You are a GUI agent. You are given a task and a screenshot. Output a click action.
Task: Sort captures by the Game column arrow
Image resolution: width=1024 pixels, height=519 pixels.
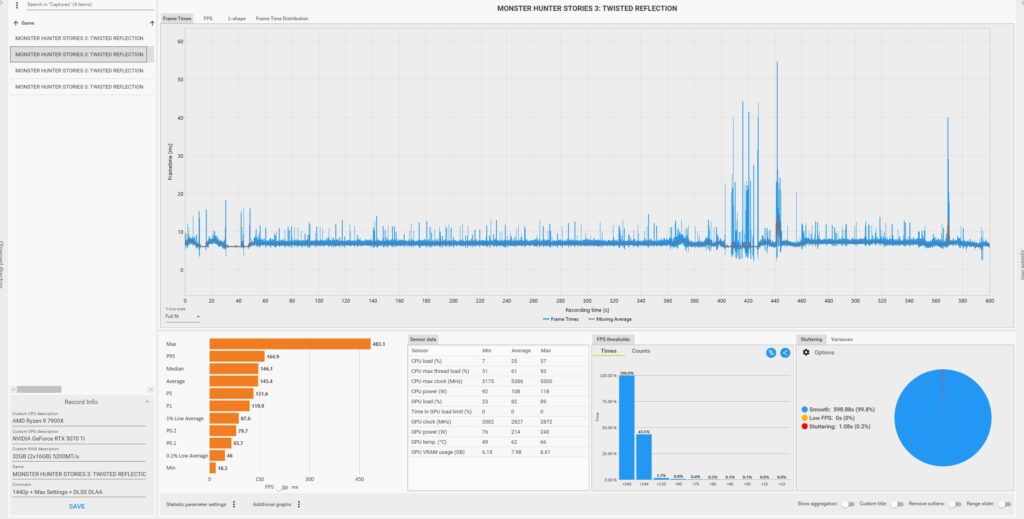(15, 23)
